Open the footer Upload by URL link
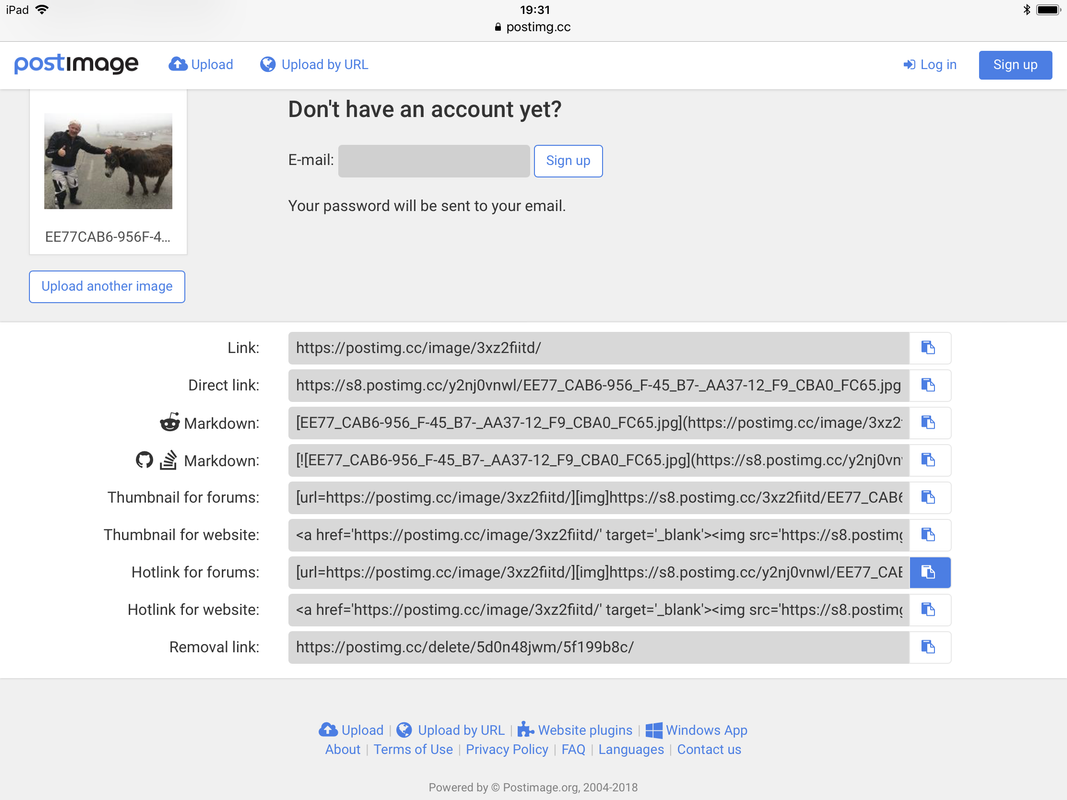 coord(450,730)
